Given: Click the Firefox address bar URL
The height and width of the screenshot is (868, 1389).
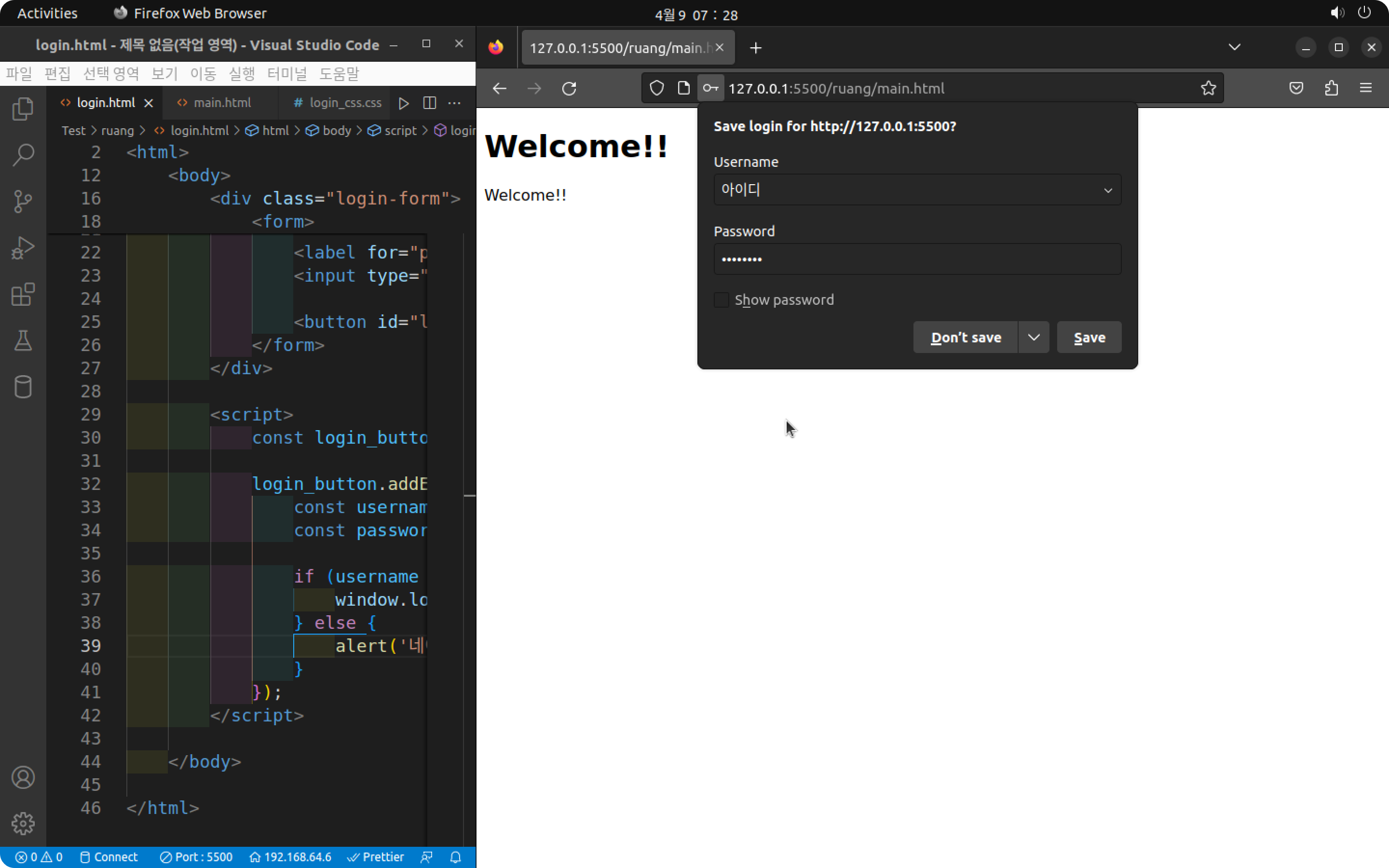Looking at the screenshot, I should (x=836, y=88).
